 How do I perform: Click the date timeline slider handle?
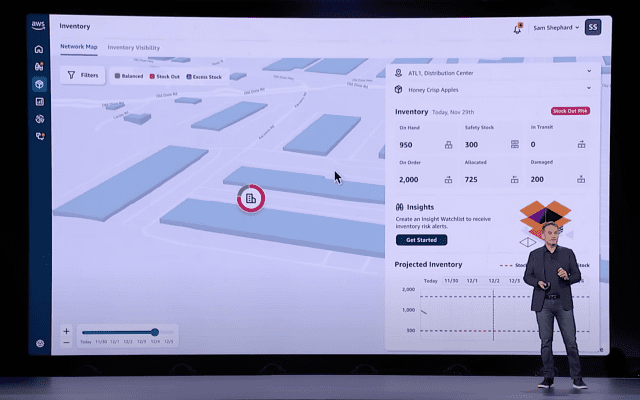point(155,332)
